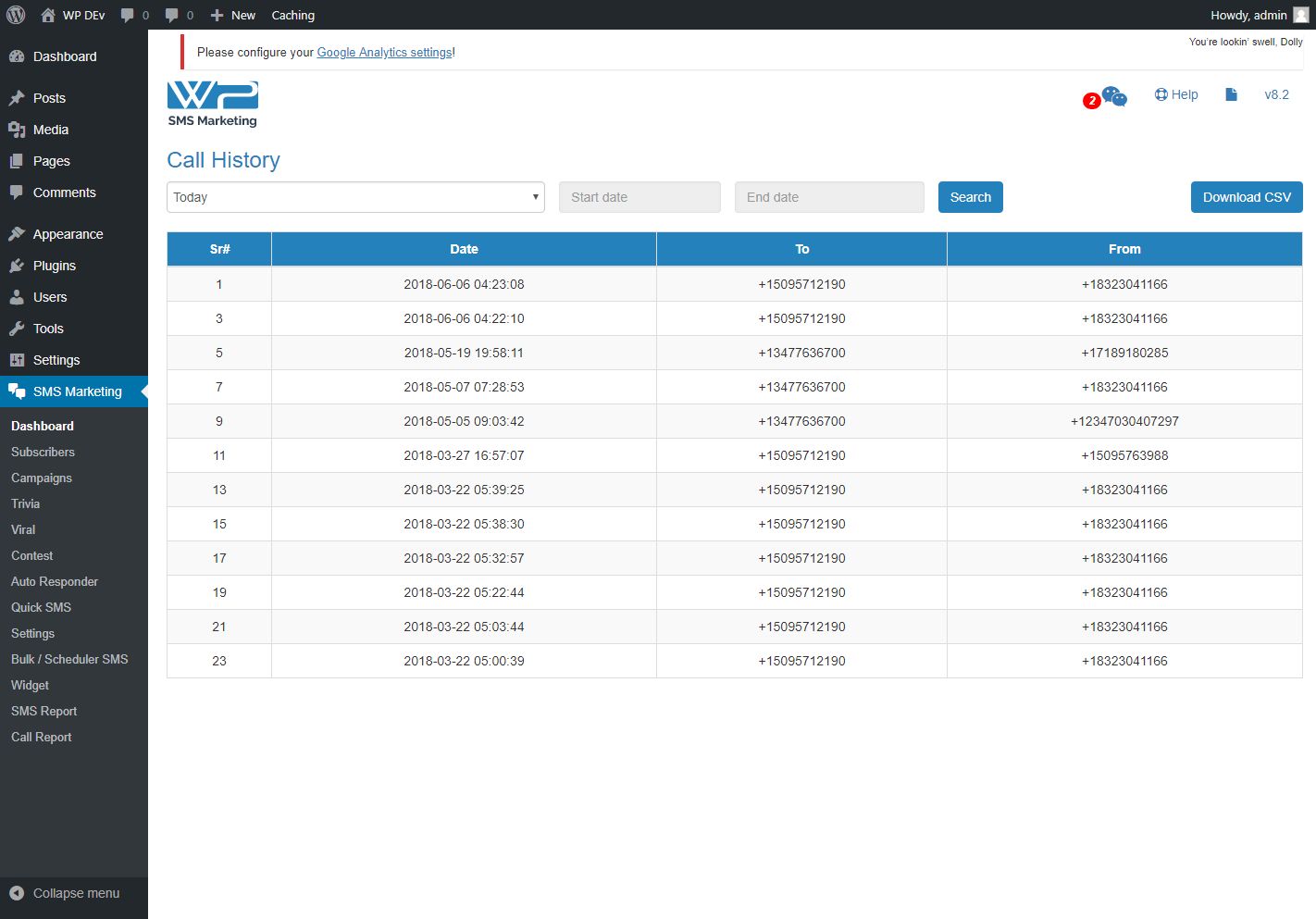Click the Comments bubble icon in sidebar
The width and height of the screenshot is (1316, 919).
[x=17, y=192]
